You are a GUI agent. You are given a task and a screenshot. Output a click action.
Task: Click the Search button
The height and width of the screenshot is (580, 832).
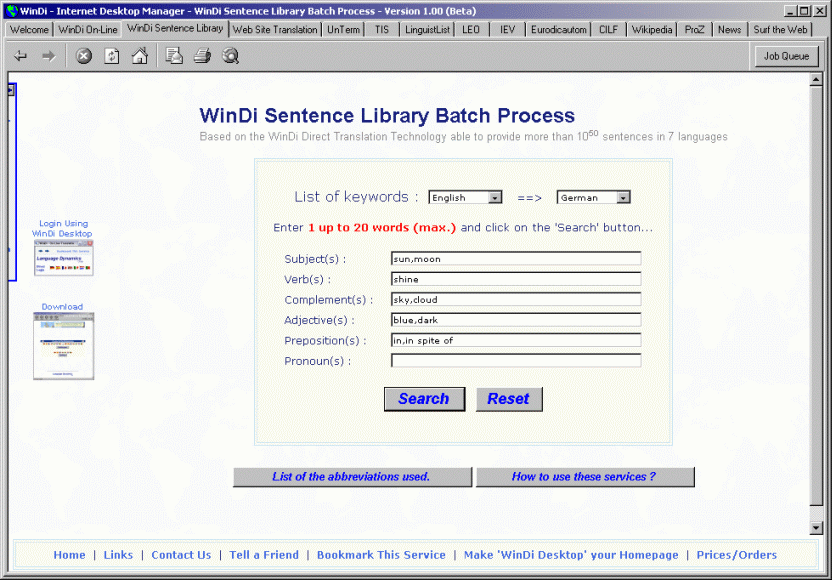[x=424, y=399]
